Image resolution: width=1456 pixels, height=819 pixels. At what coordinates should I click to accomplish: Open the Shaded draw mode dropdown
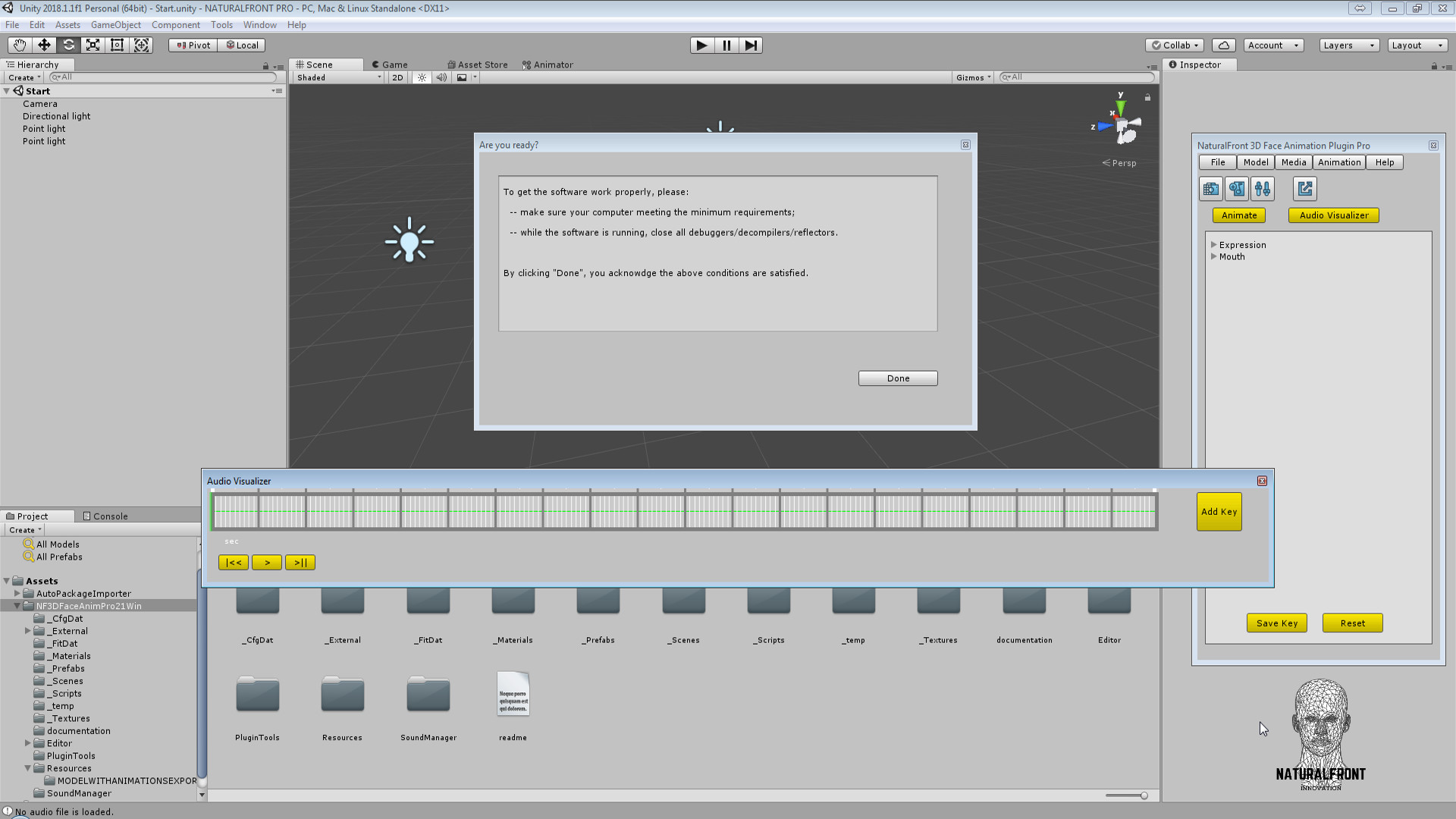pos(336,77)
